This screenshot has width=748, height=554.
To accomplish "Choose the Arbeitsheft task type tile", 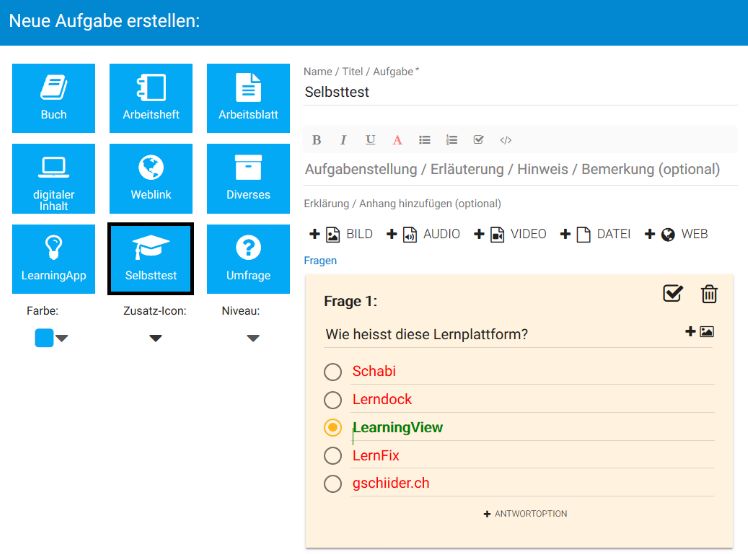I will pos(151,98).
